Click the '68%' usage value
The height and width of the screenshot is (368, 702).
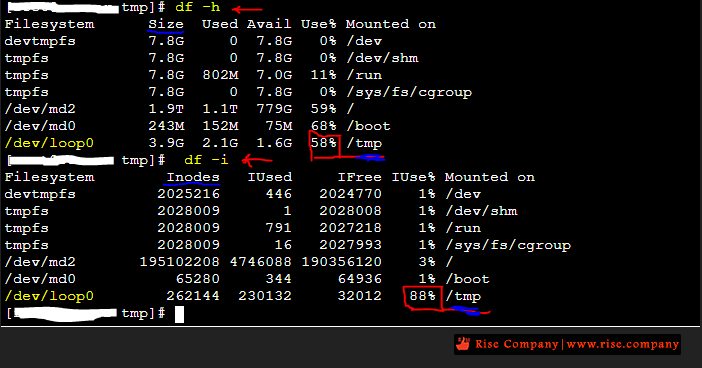pyautogui.click(x=323, y=126)
